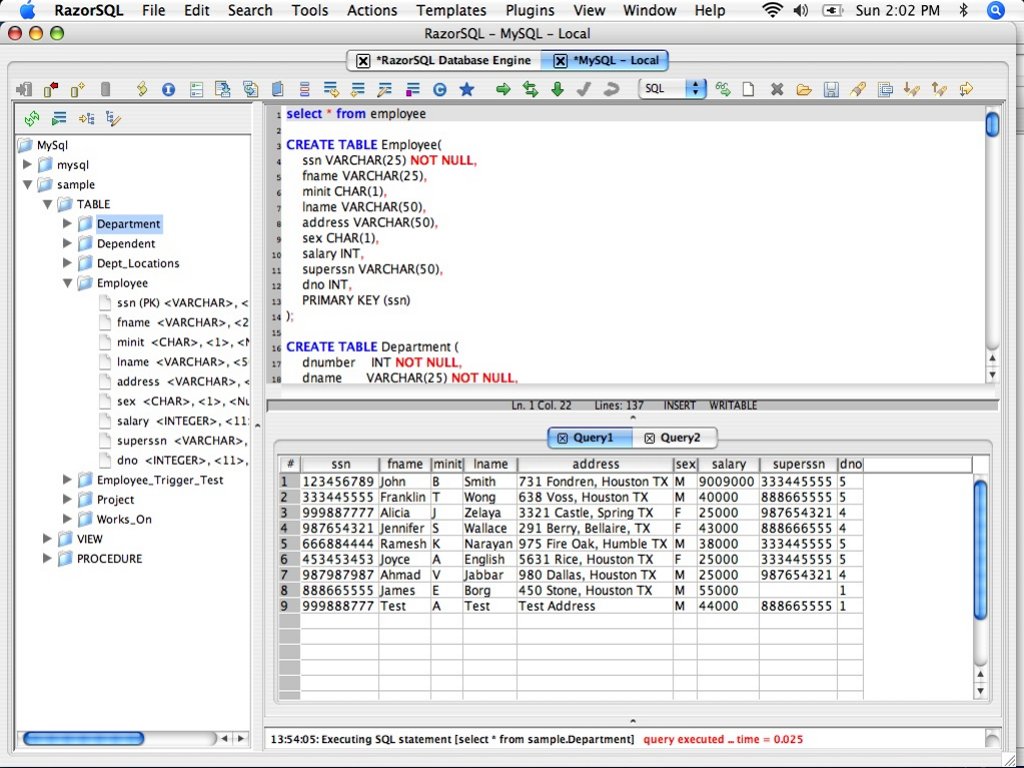This screenshot has width=1024, height=768.
Task: Select Dept_Locations table in the tree
Action: click(x=138, y=263)
